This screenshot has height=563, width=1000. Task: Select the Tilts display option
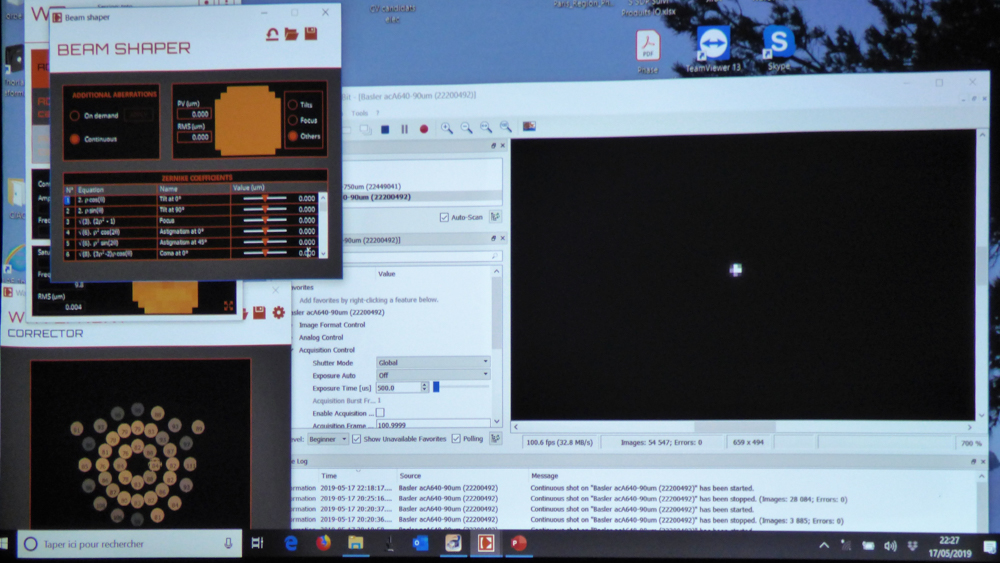293,105
